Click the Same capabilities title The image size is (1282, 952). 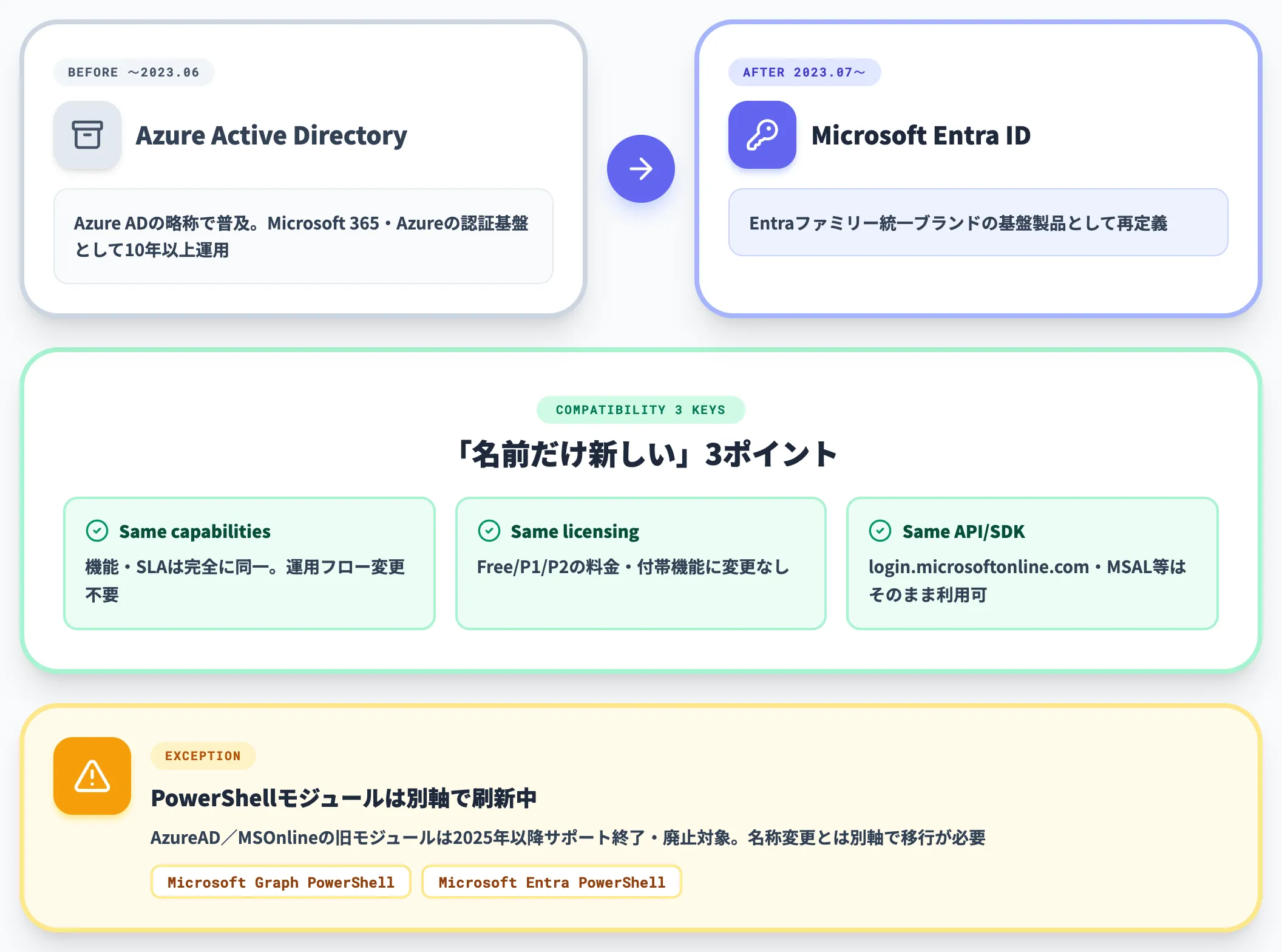tap(195, 531)
